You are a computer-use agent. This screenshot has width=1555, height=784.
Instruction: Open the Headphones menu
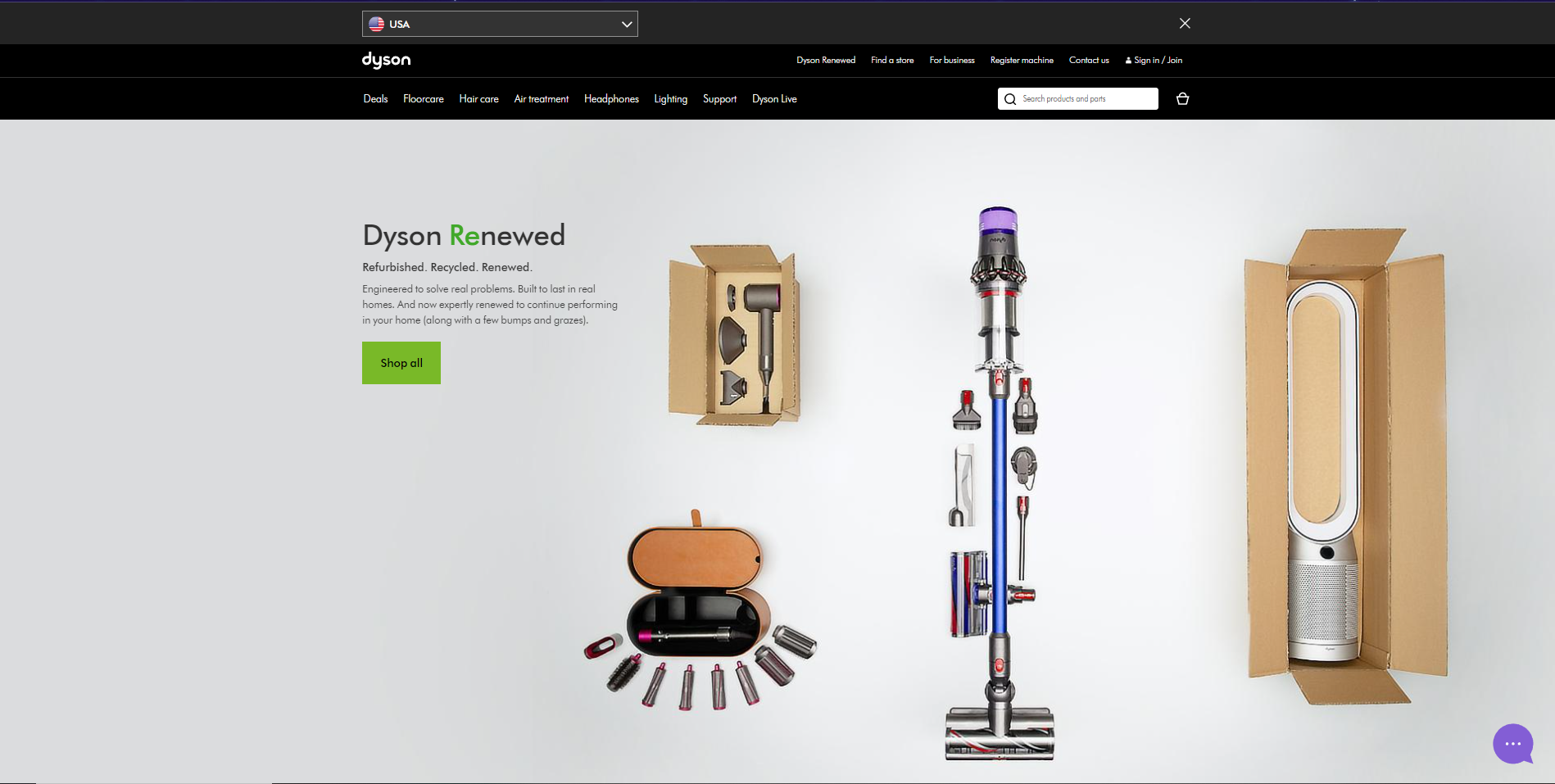pyautogui.click(x=611, y=99)
